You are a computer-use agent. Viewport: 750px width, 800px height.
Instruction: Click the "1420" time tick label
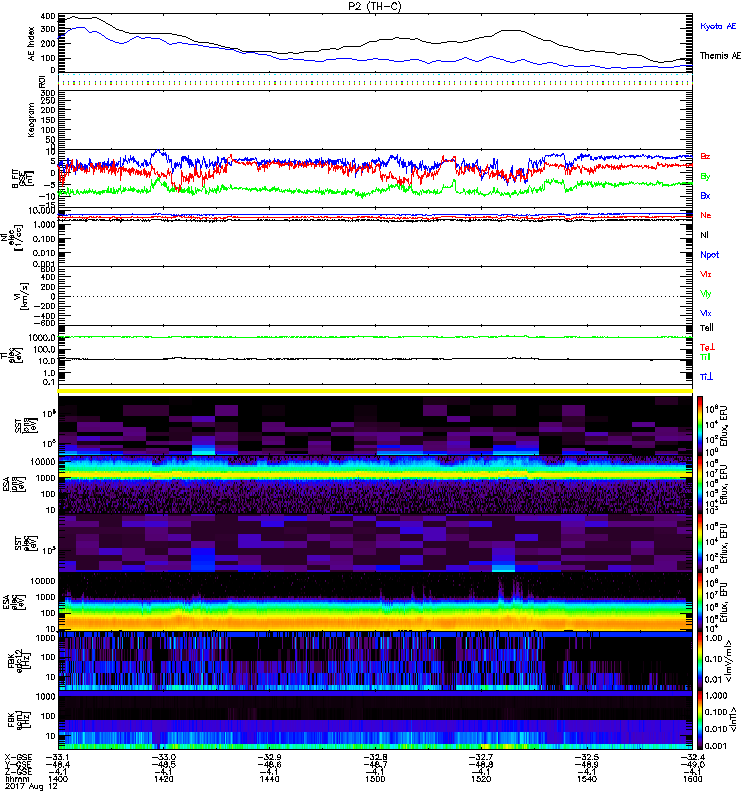163,779
